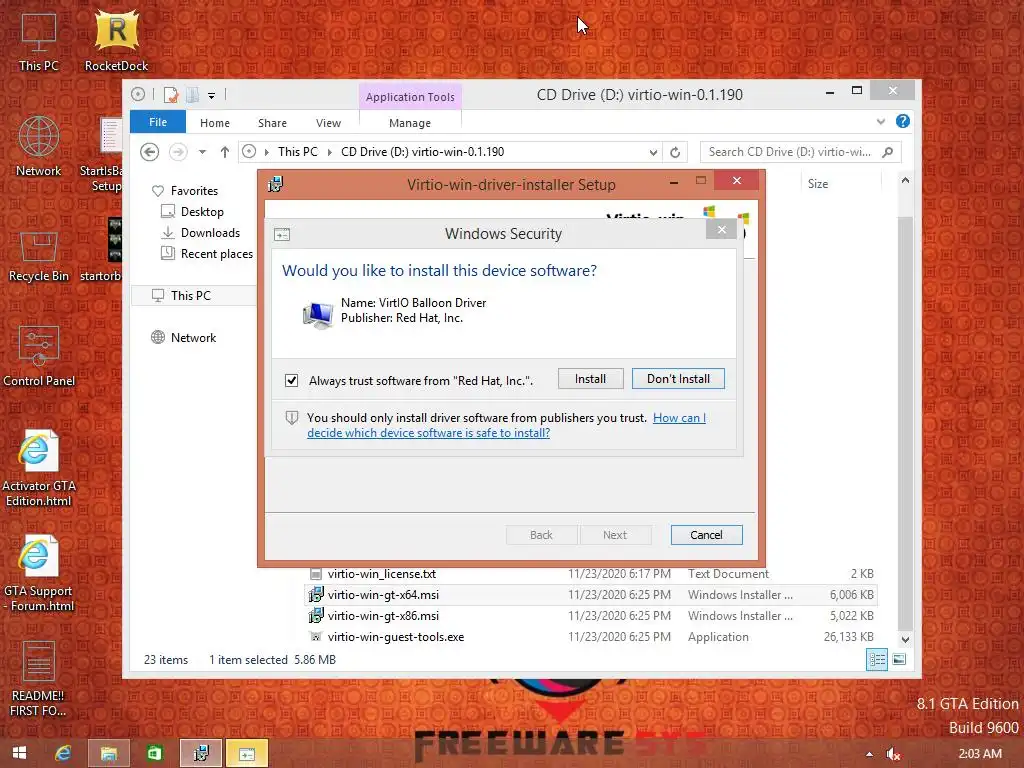Screen dimensions: 1024x768
Task: Close the Windows Security dialog
Action: point(722,230)
